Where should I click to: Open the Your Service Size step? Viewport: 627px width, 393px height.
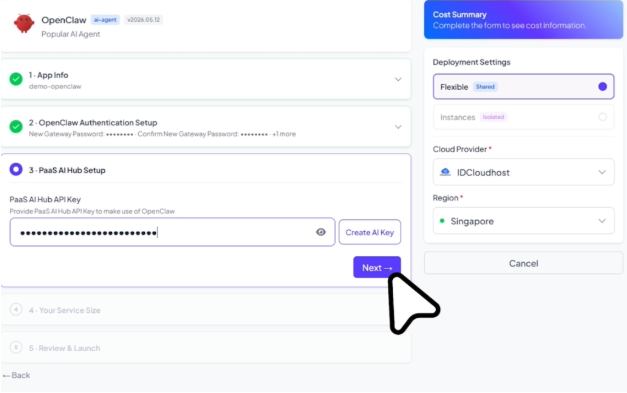206,310
